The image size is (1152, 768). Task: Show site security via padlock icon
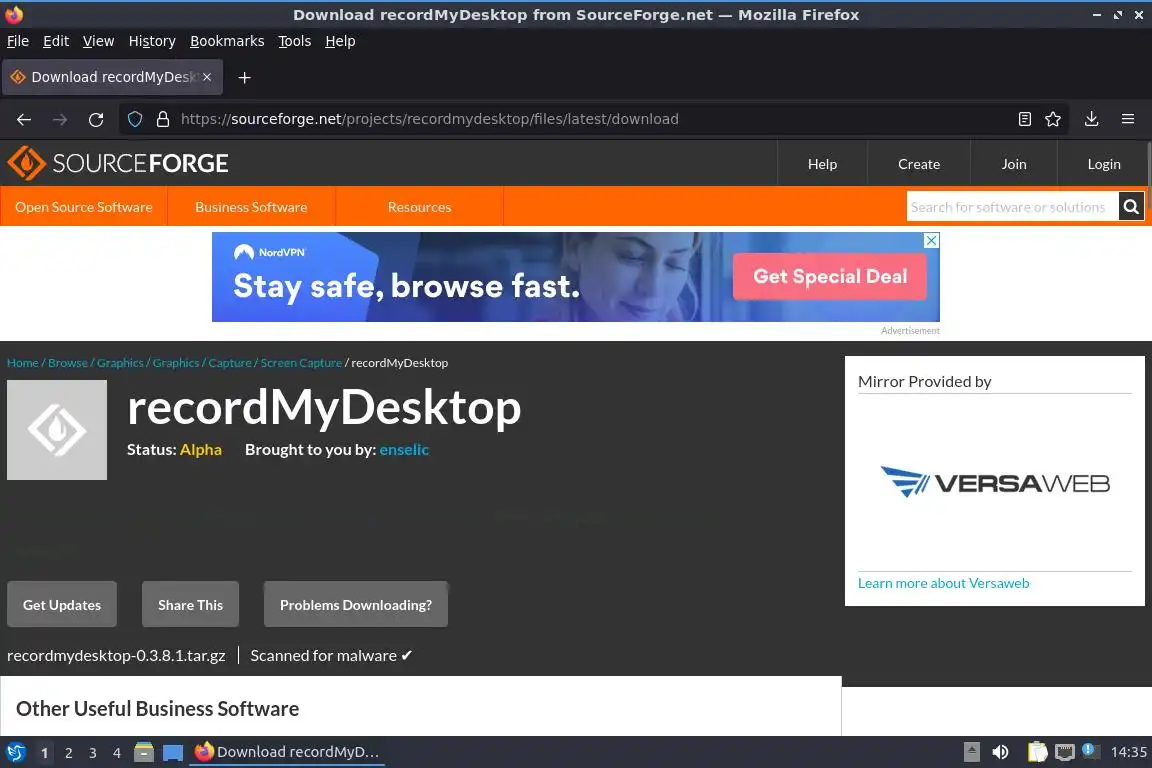click(163, 119)
